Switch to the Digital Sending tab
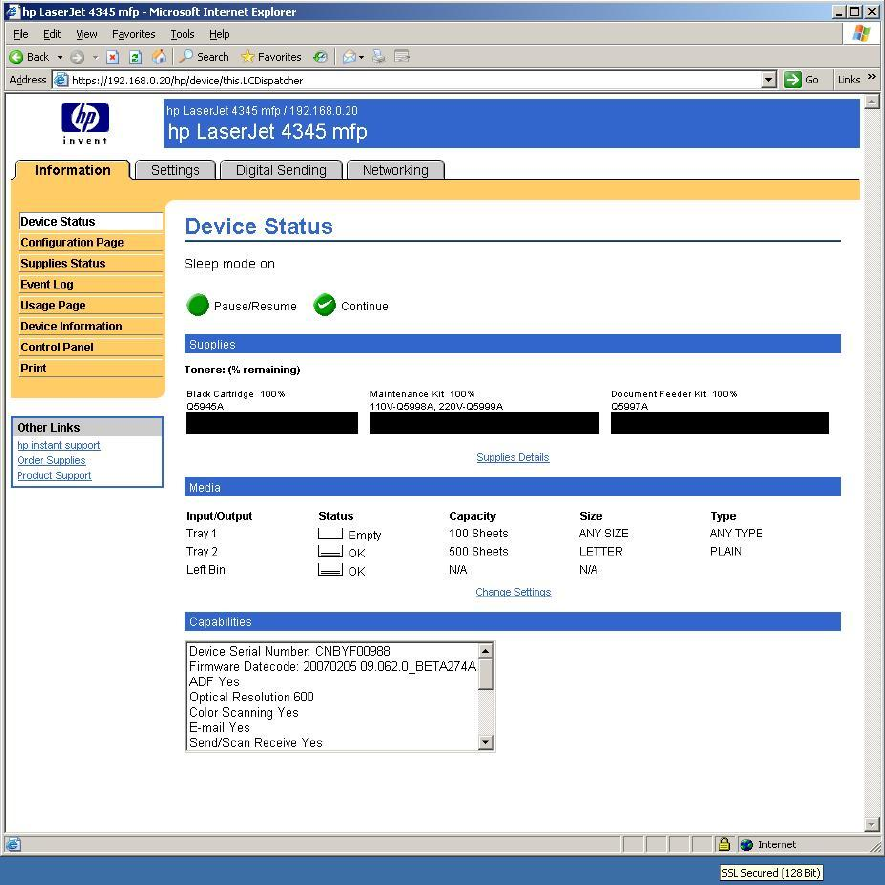The image size is (885, 885). tap(281, 170)
